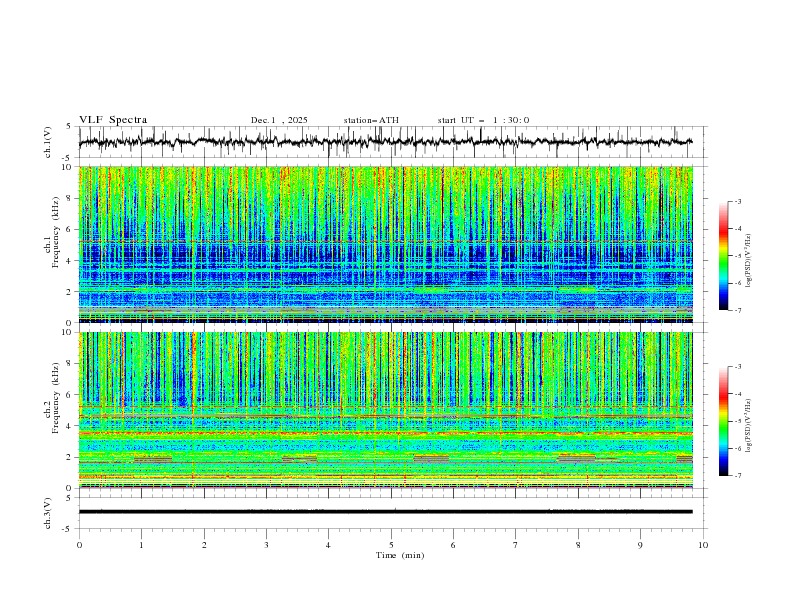The image size is (792, 612).
Task: Click the 'ch.3(V)' waveform axis label
Action: (48, 513)
